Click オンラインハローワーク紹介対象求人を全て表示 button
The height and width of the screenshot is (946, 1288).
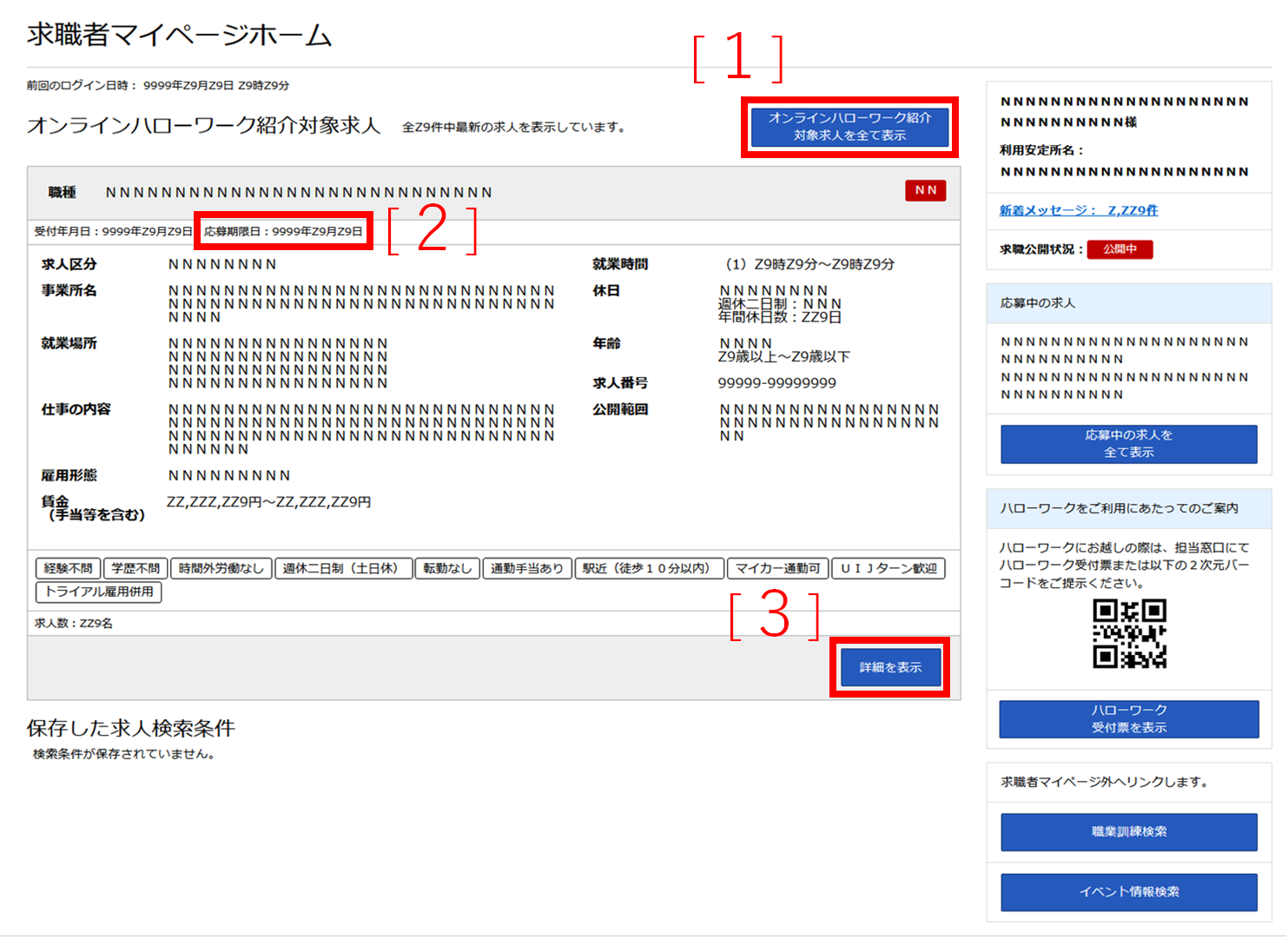tap(849, 127)
